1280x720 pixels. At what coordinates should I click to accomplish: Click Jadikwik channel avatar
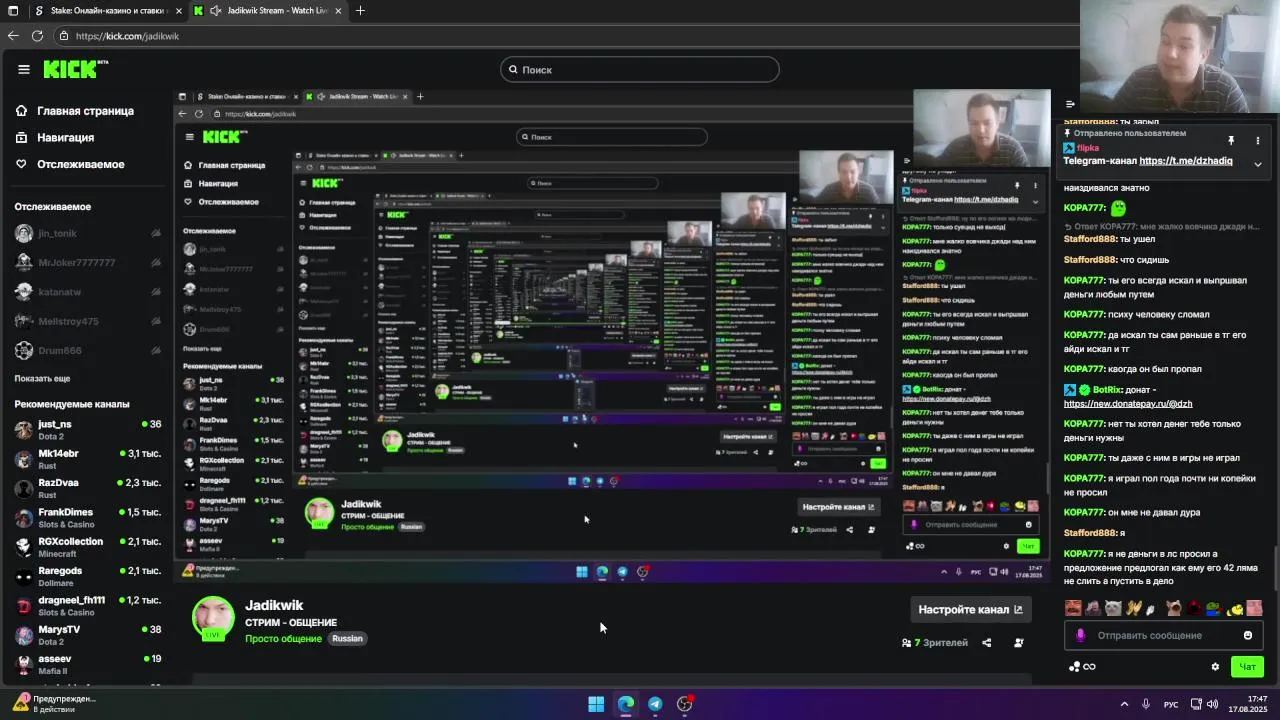213,618
